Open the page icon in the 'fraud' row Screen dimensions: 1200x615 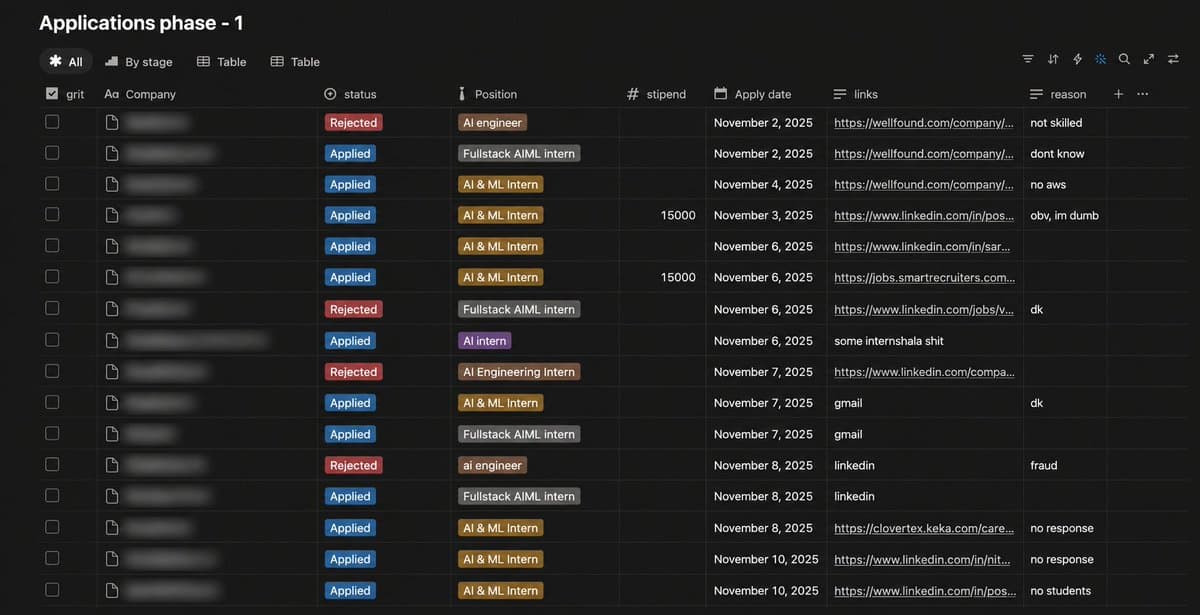(112, 465)
